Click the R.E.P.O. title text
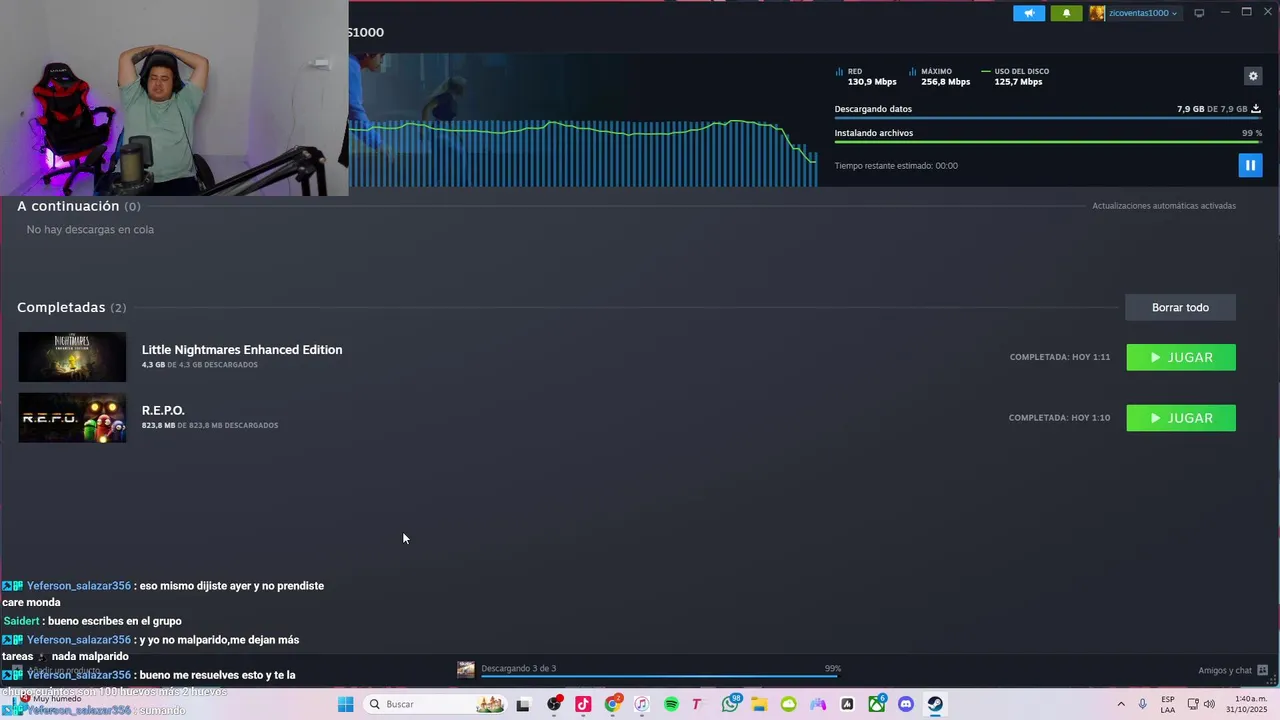The height and width of the screenshot is (720, 1280). tap(163, 410)
